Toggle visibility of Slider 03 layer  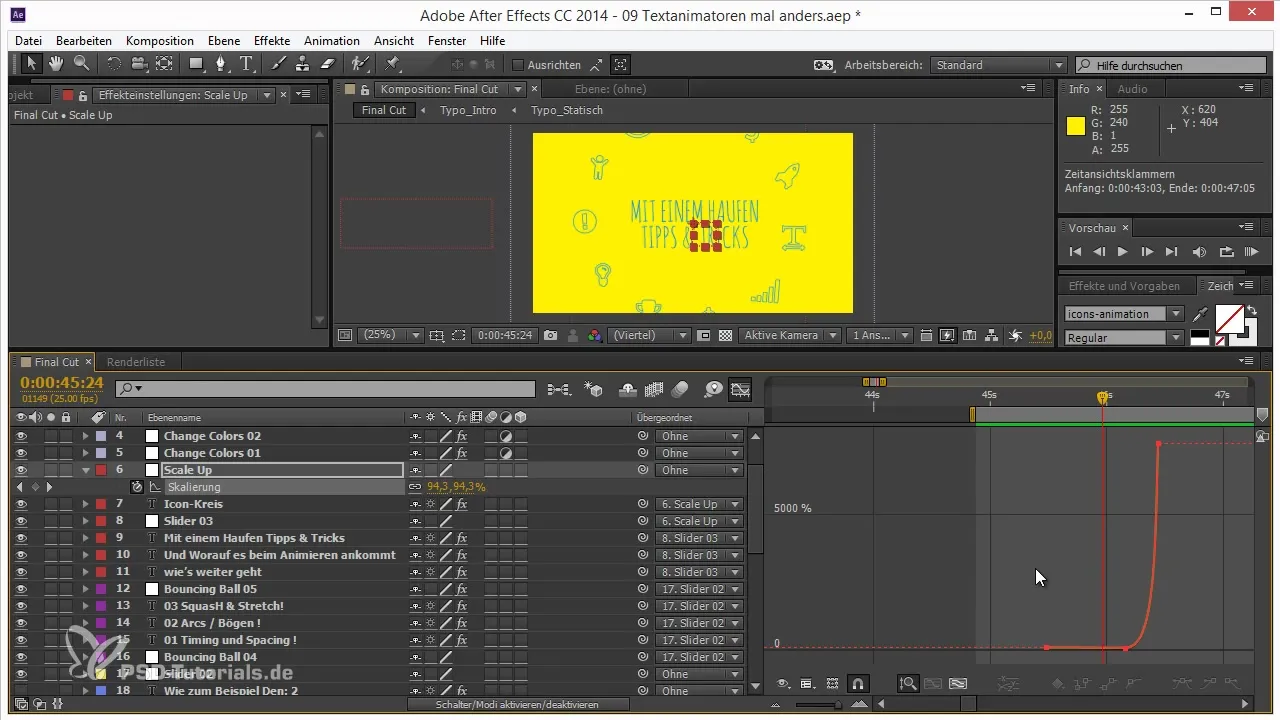pos(22,521)
